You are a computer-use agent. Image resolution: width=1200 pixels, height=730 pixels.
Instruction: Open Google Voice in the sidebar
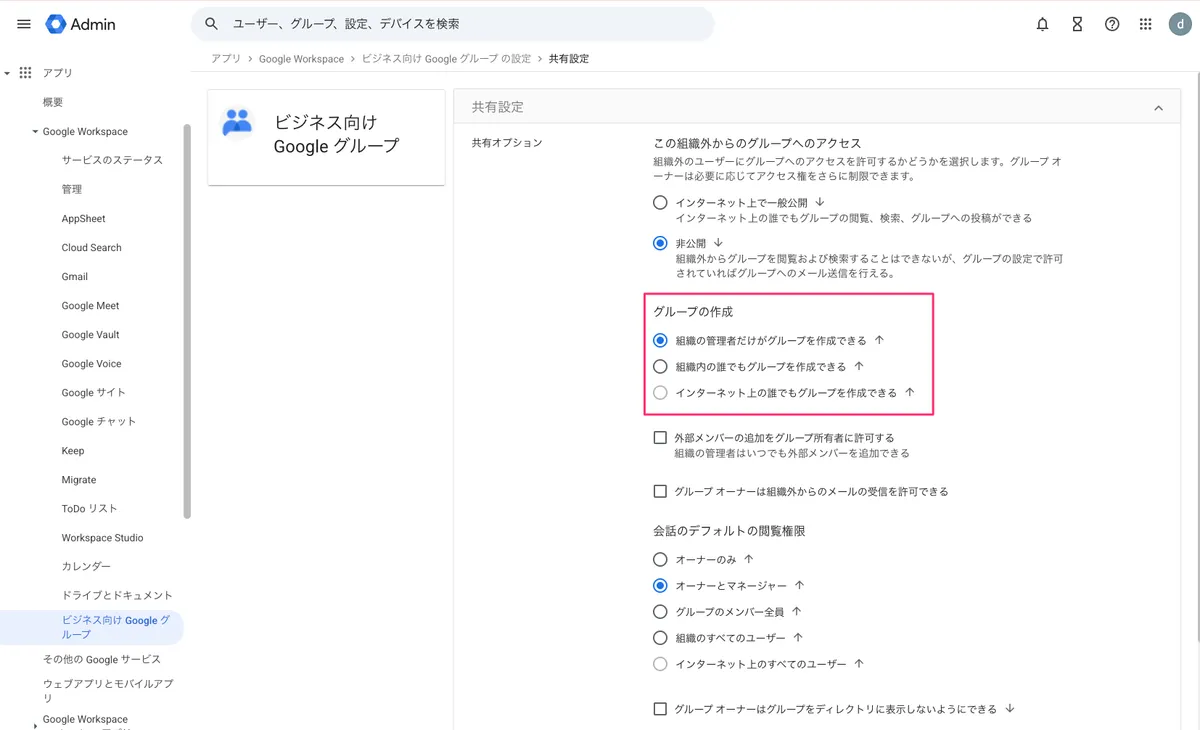[91, 364]
